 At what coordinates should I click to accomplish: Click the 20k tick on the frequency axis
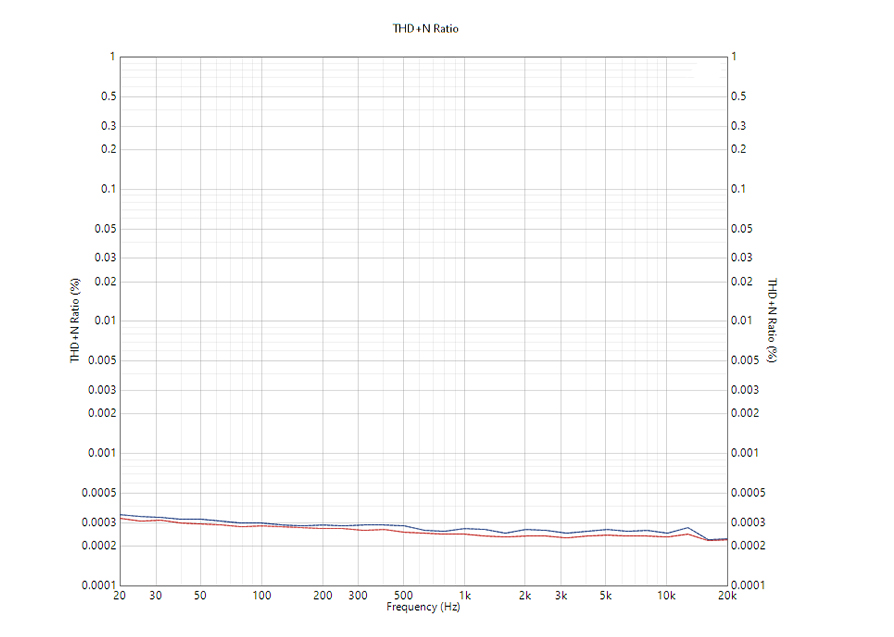(x=728, y=596)
